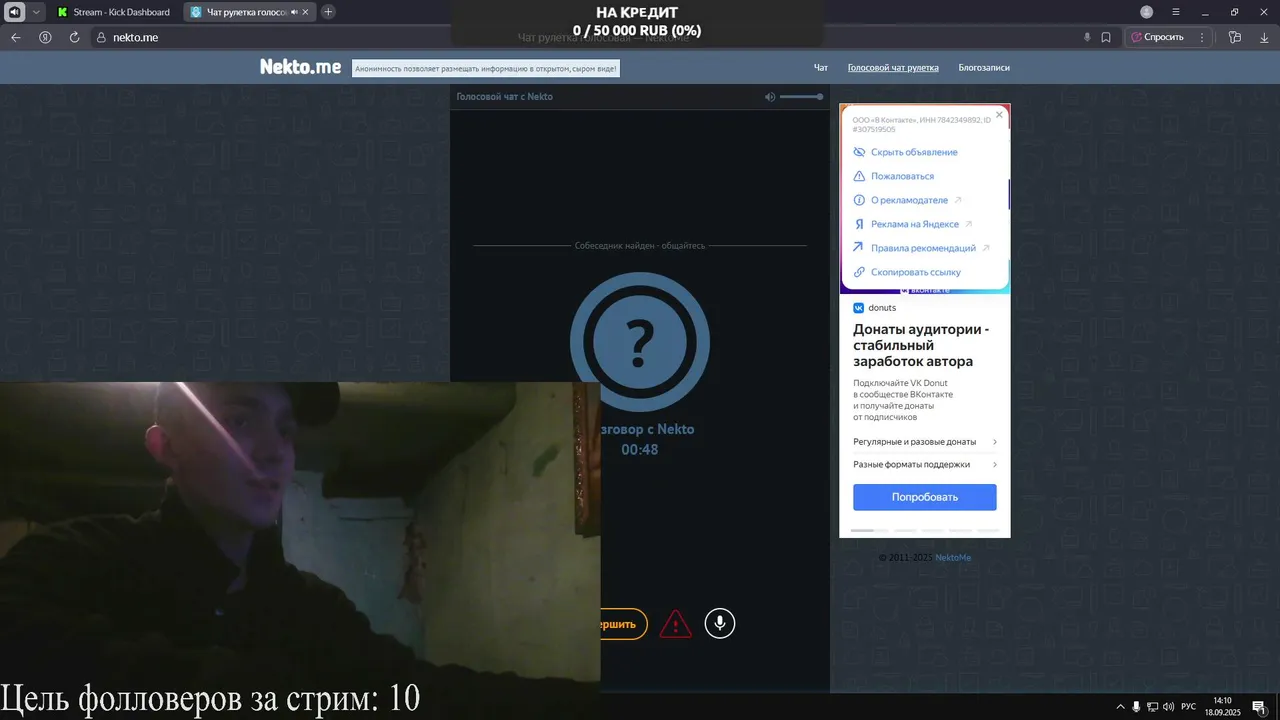Open the network tray icon
This screenshot has width=1280, height=720.
[x=1152, y=707]
